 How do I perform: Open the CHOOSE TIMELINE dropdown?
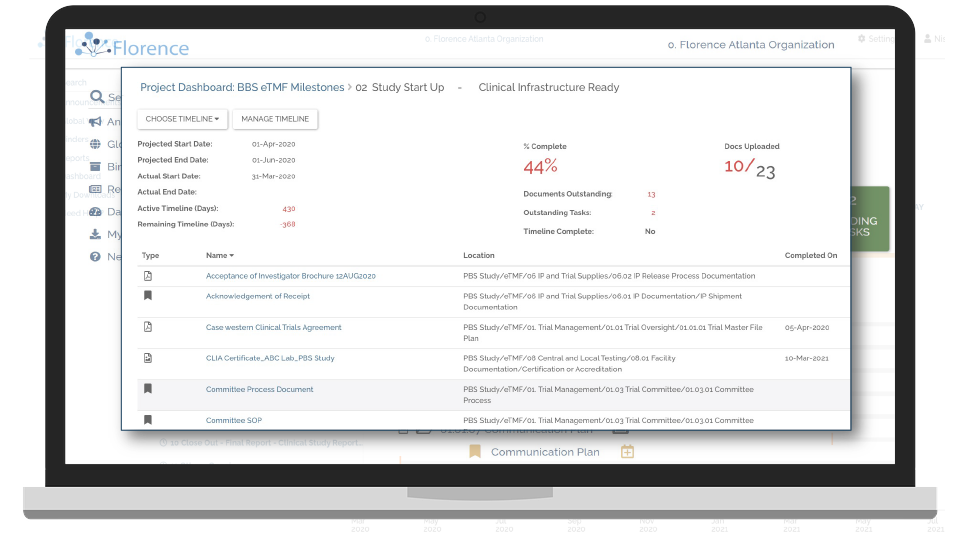click(x=182, y=119)
